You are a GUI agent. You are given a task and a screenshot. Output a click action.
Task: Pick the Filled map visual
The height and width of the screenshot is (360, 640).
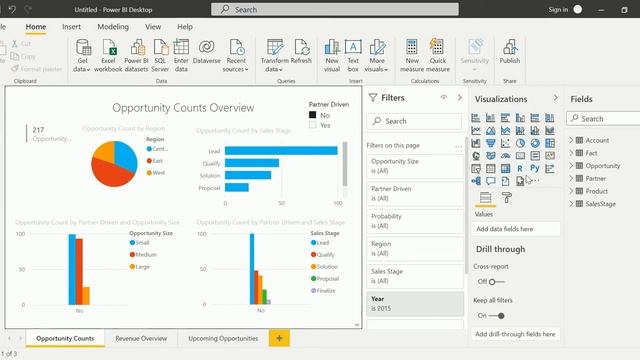click(491, 156)
